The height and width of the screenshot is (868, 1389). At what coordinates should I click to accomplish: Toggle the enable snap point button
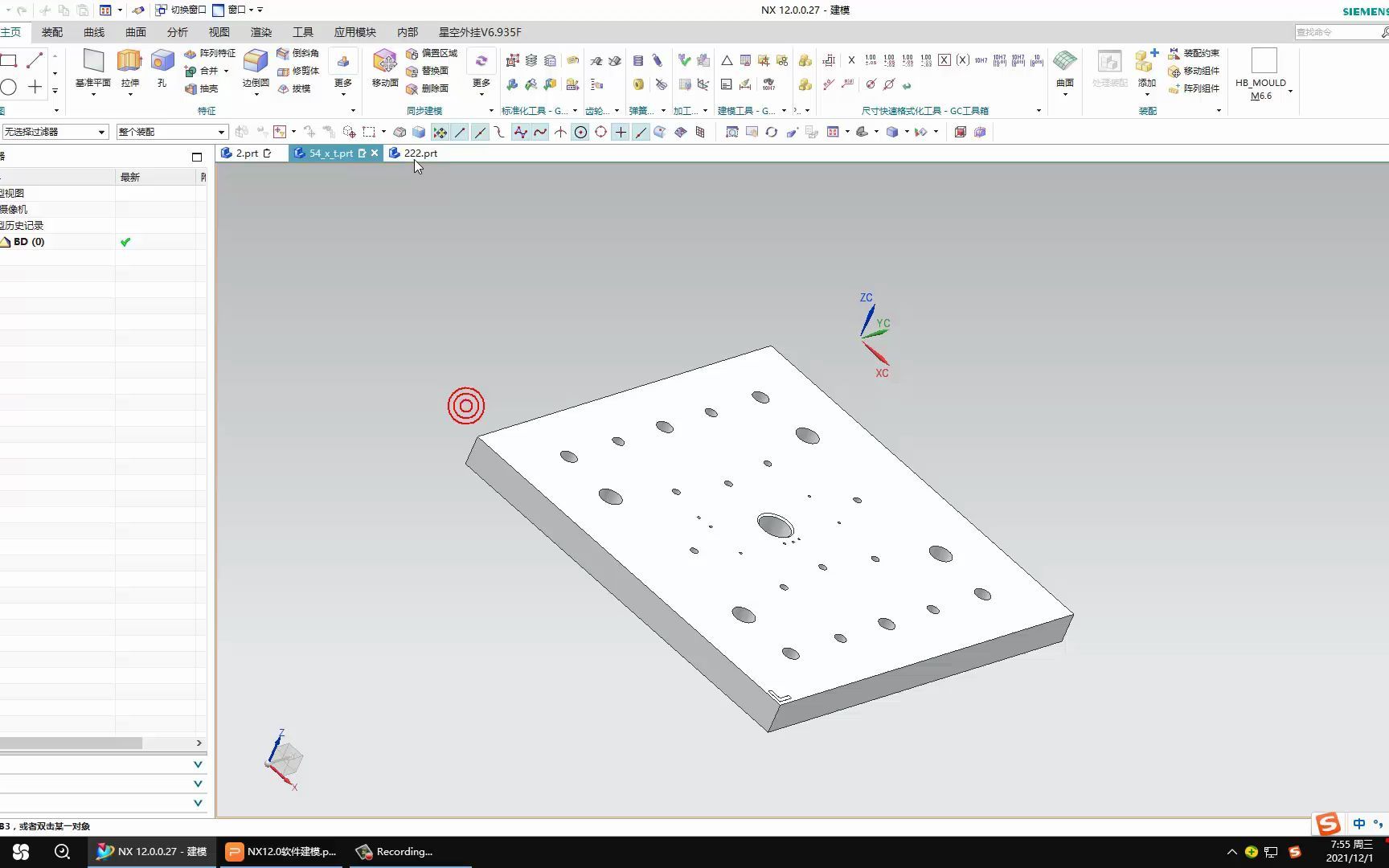click(x=440, y=132)
